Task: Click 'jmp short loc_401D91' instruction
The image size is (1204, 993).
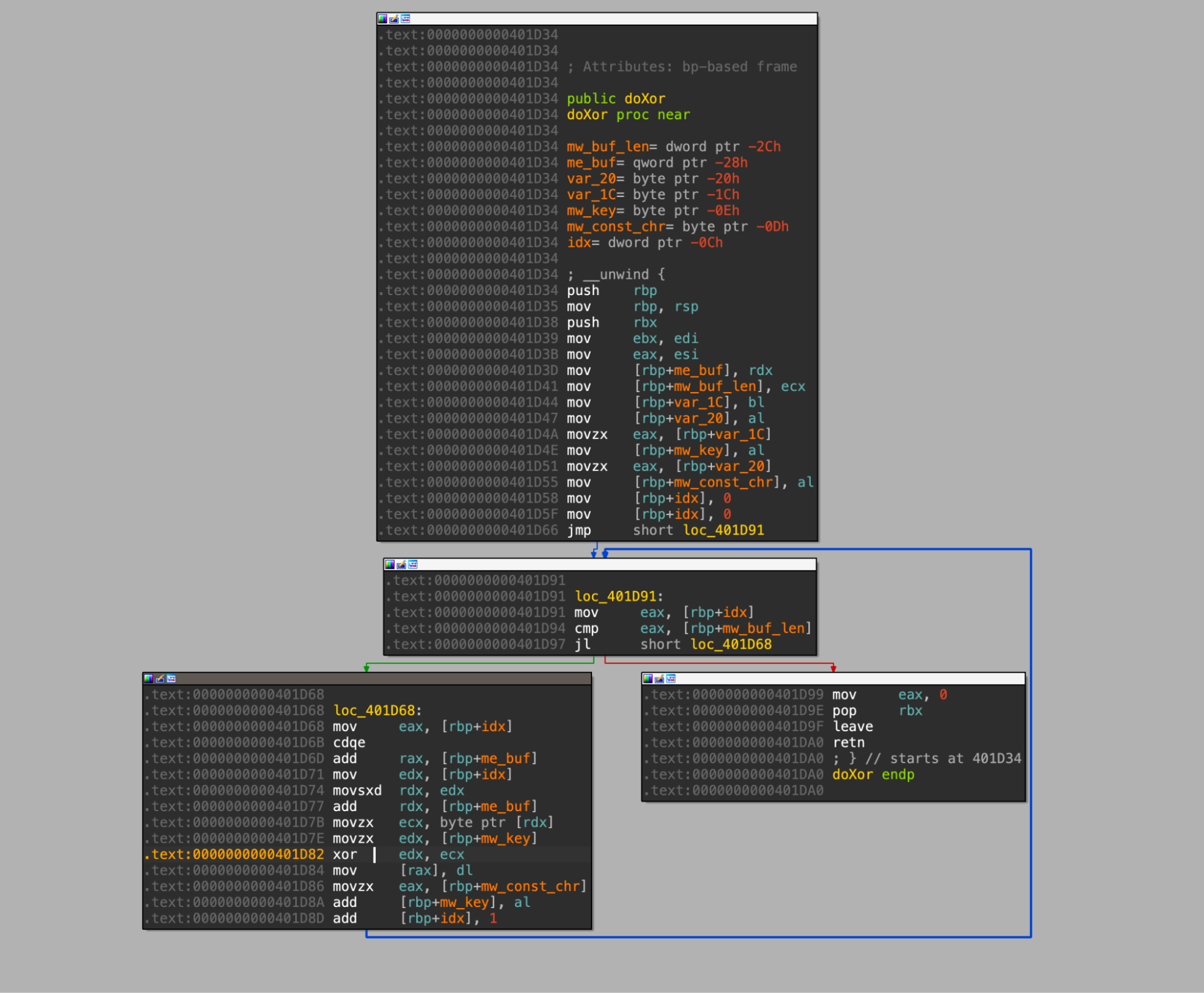Action: pos(666,530)
